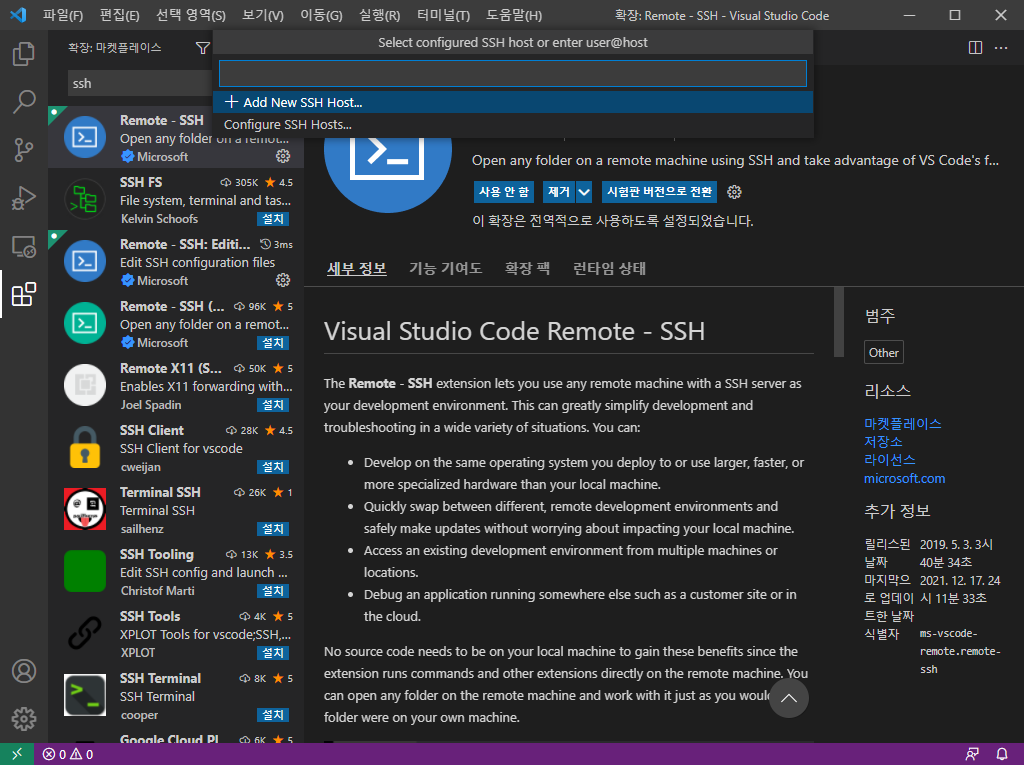Screen dimensions: 1024x765
Task: Install the SSH Client extension
Action: pyautogui.click(x=273, y=467)
